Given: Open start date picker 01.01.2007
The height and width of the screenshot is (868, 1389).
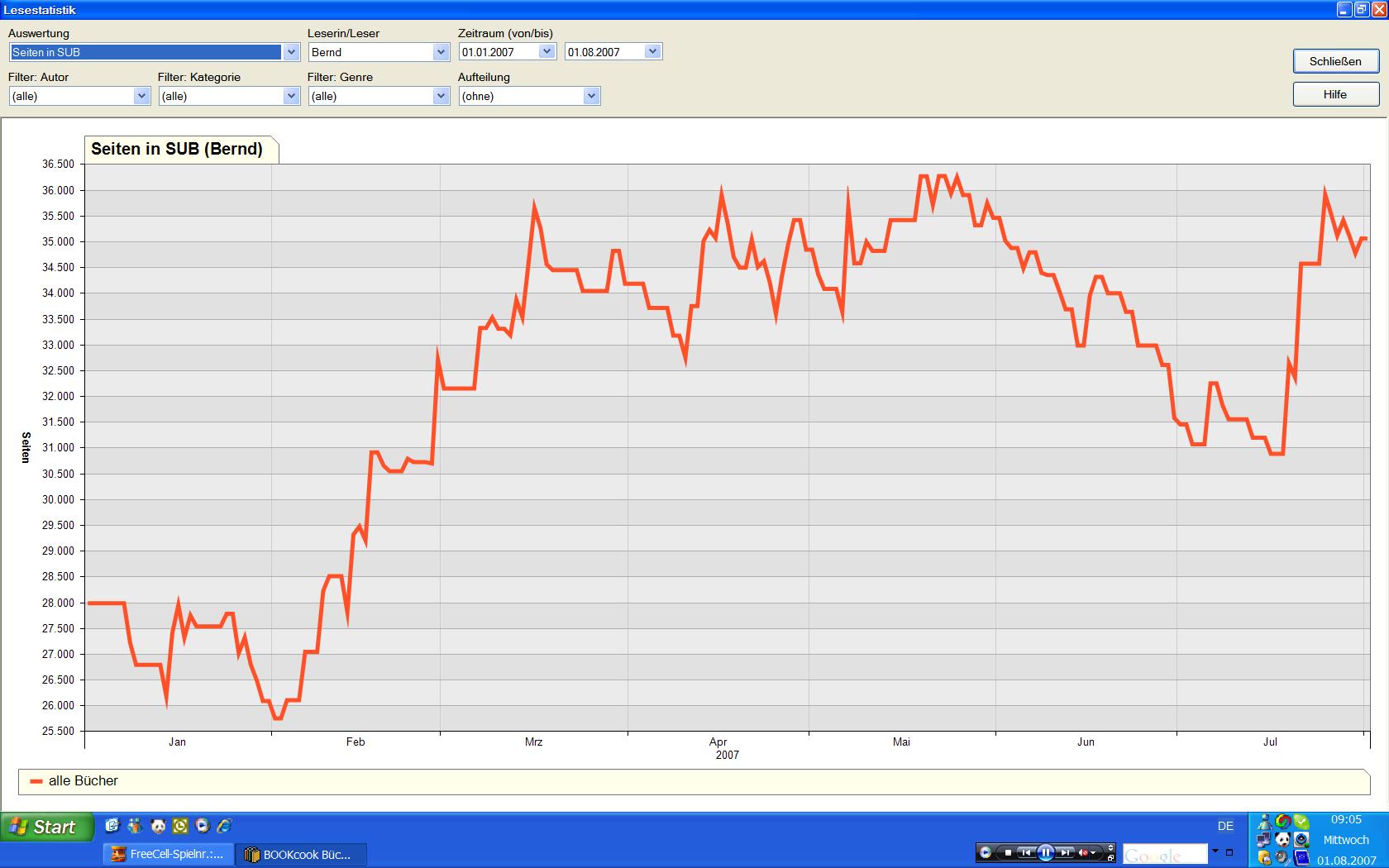Looking at the screenshot, I should pyautogui.click(x=547, y=51).
